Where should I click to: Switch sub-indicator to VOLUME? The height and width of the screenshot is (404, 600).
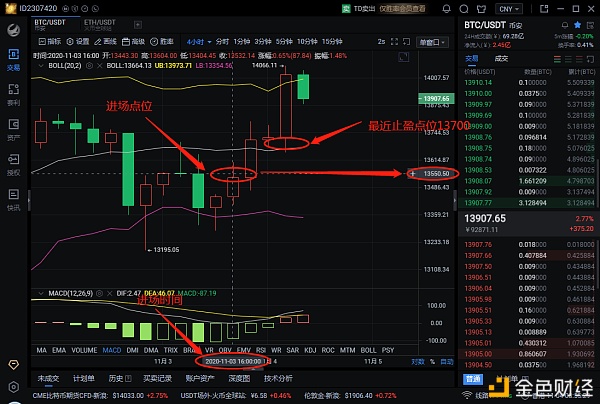pyautogui.click(x=84, y=350)
